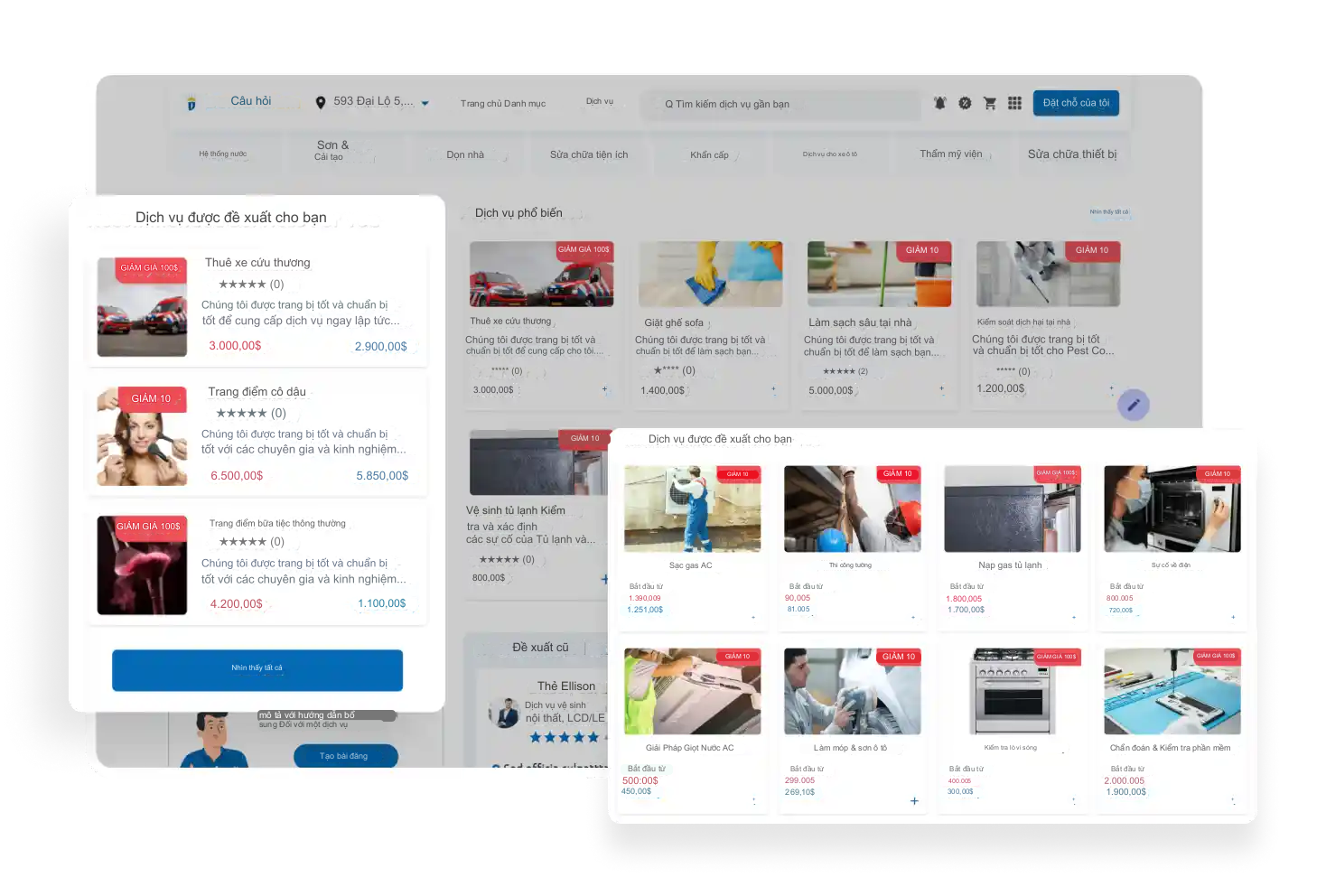This screenshot has width=1326, height=896.
Task: Select the Sửa chữa tiện ích category
Action: 589,155
